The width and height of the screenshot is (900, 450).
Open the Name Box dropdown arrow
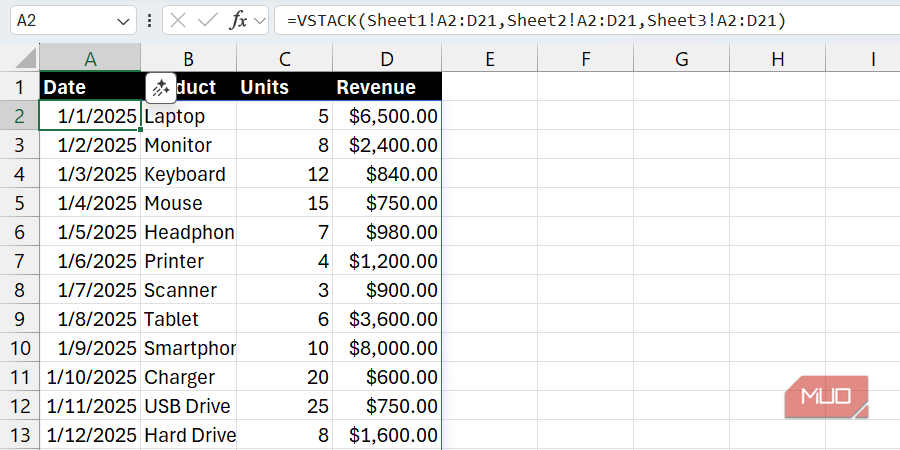pyautogui.click(x=124, y=21)
